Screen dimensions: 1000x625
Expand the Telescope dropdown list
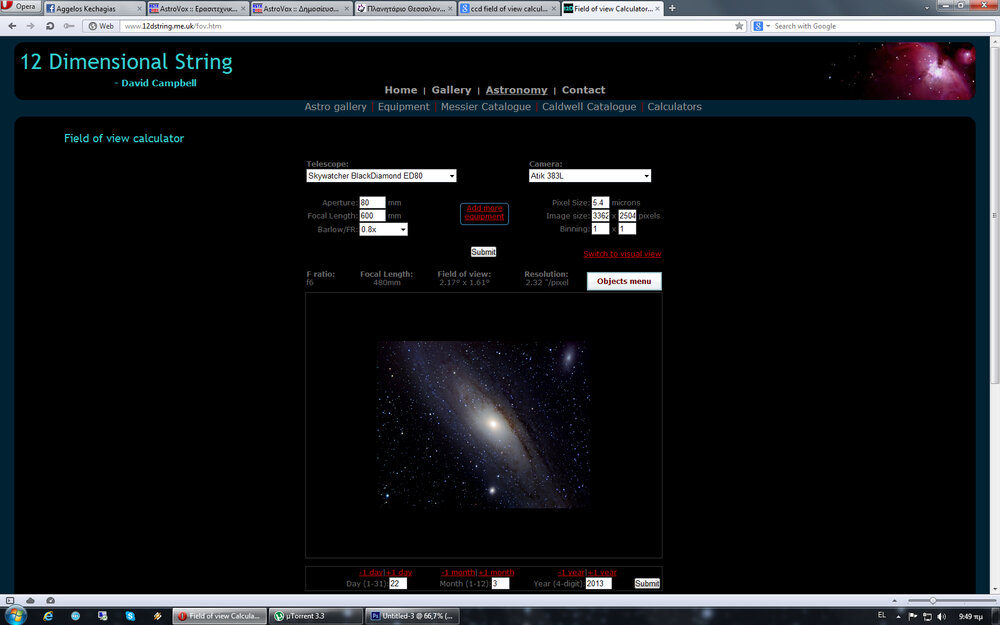tap(381, 176)
